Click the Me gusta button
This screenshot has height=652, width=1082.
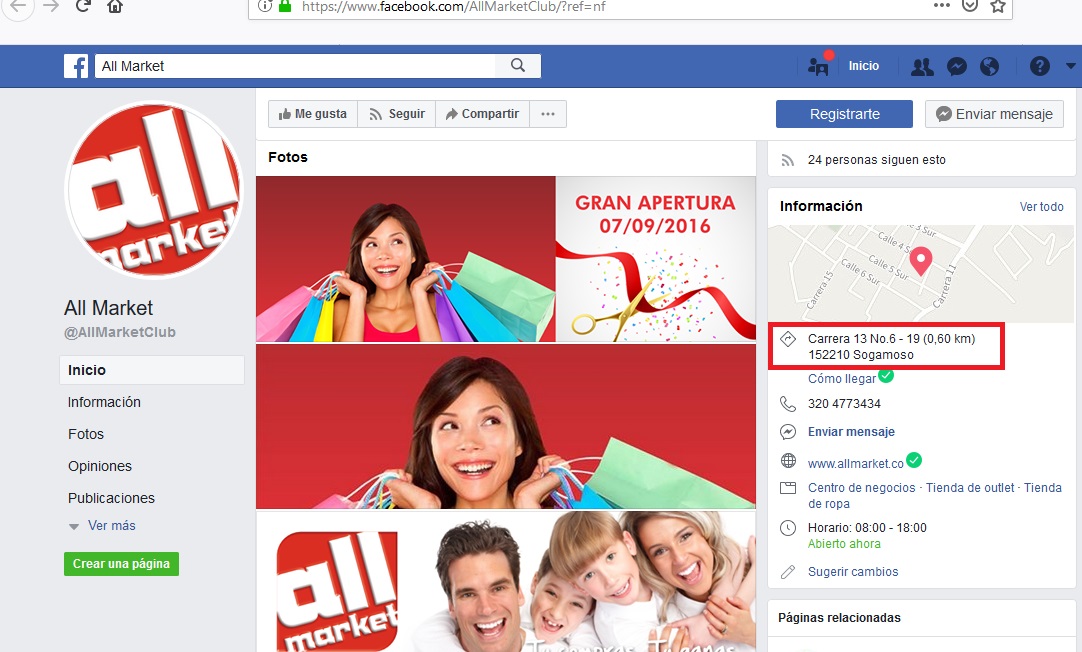click(313, 114)
